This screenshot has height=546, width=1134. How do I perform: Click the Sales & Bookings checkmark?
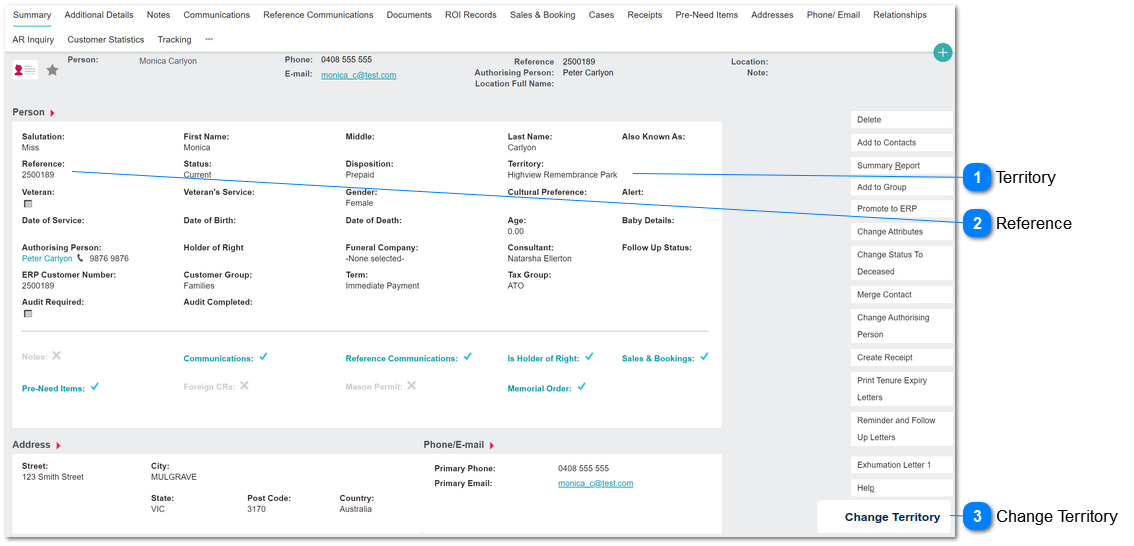coord(704,357)
